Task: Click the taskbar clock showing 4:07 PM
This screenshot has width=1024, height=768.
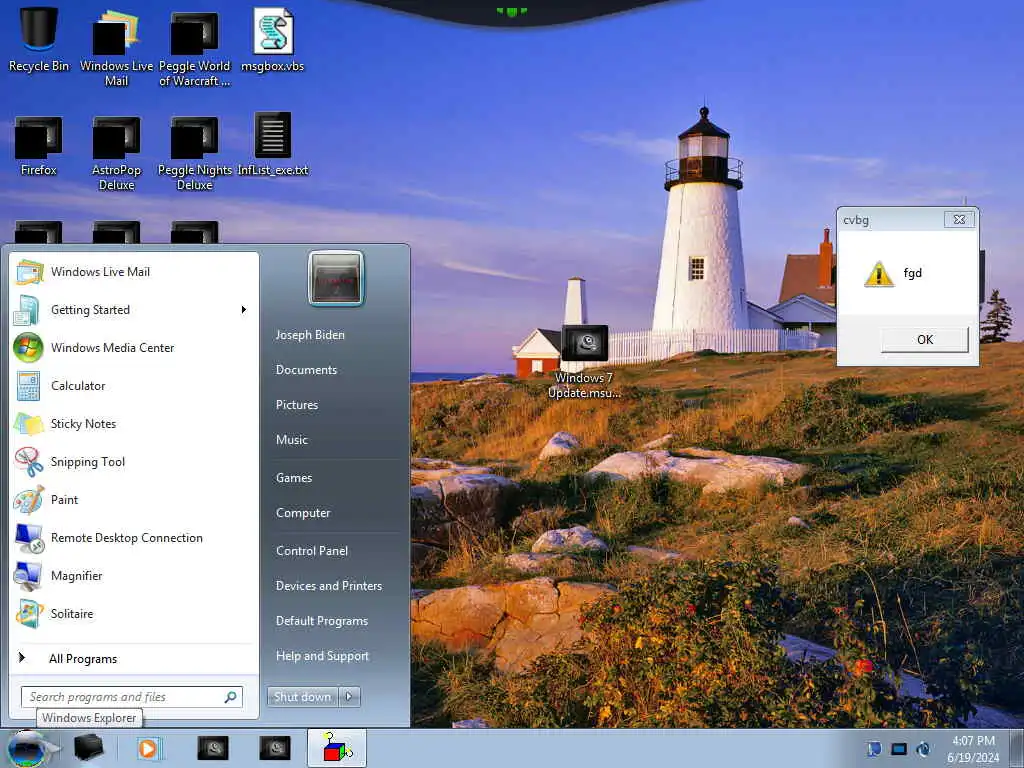Action: [x=973, y=748]
